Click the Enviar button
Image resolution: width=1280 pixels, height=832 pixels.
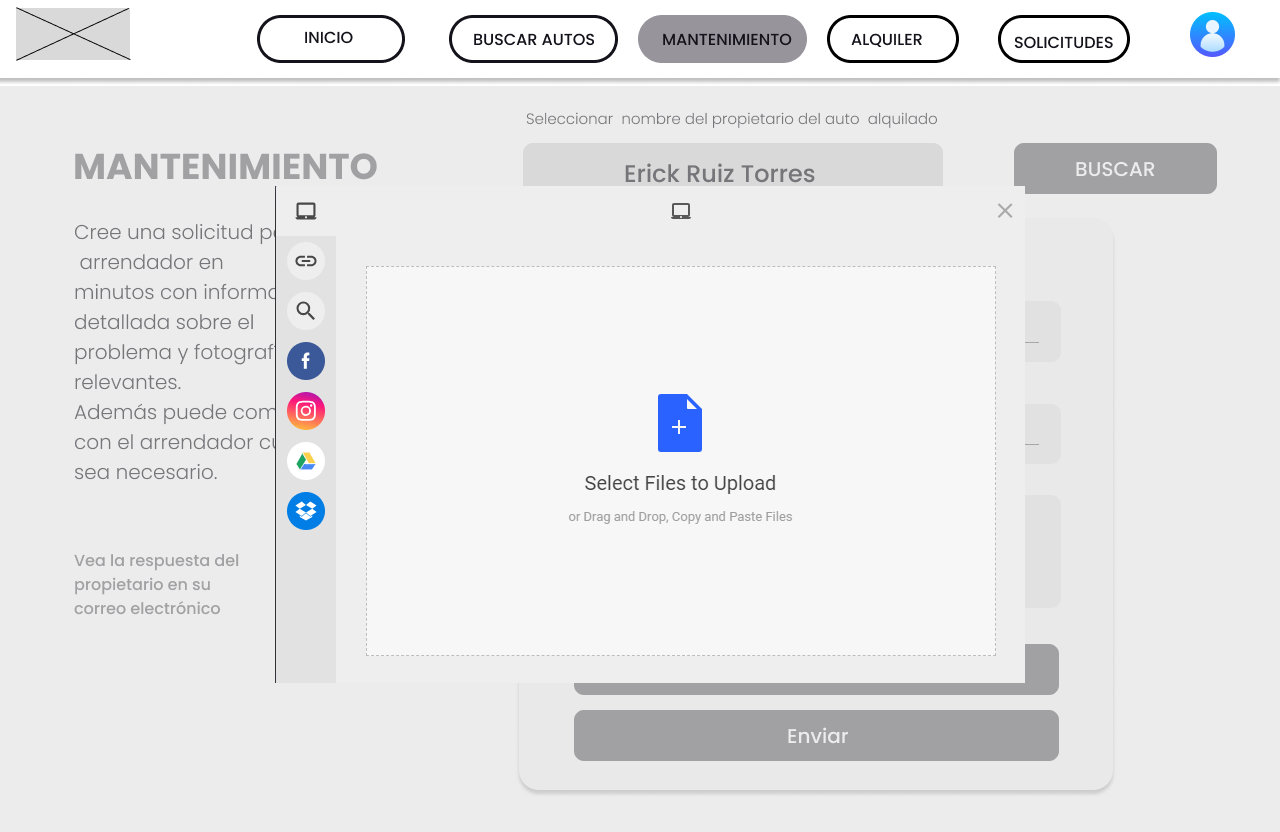point(816,735)
